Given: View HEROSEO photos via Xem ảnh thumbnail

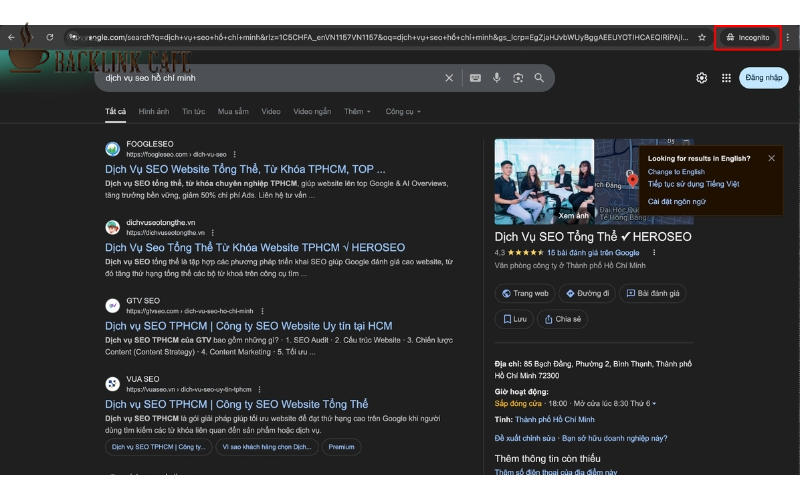Looking at the screenshot, I should click(544, 182).
